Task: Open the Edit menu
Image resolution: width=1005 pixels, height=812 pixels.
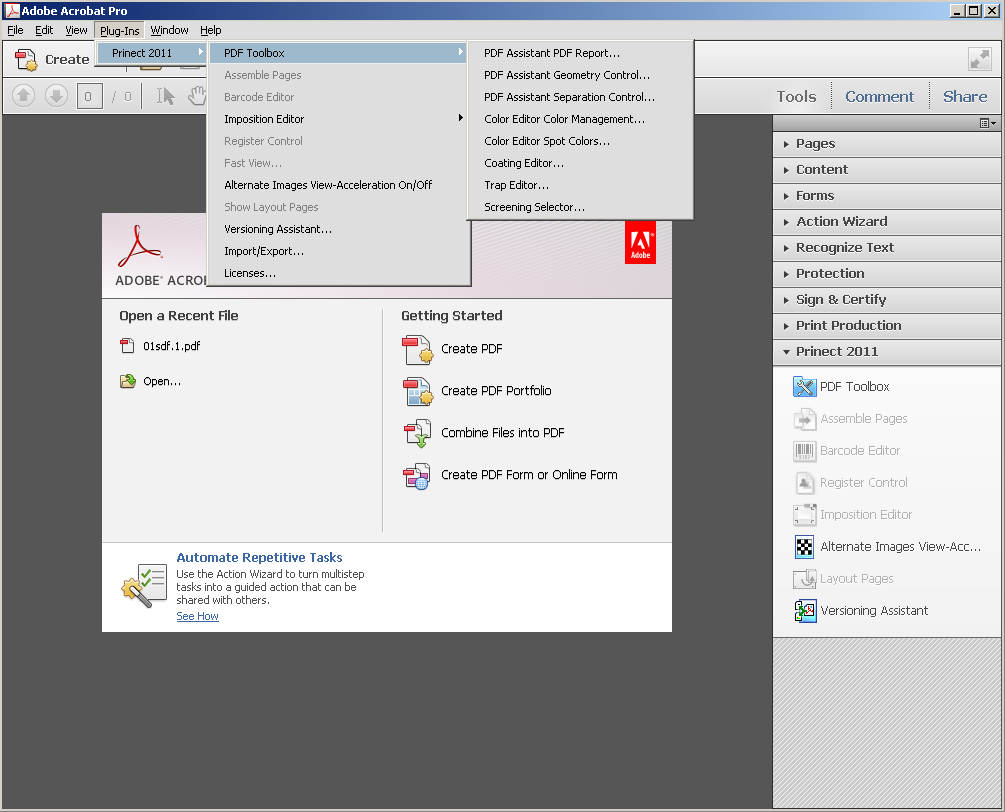Action: (44, 30)
